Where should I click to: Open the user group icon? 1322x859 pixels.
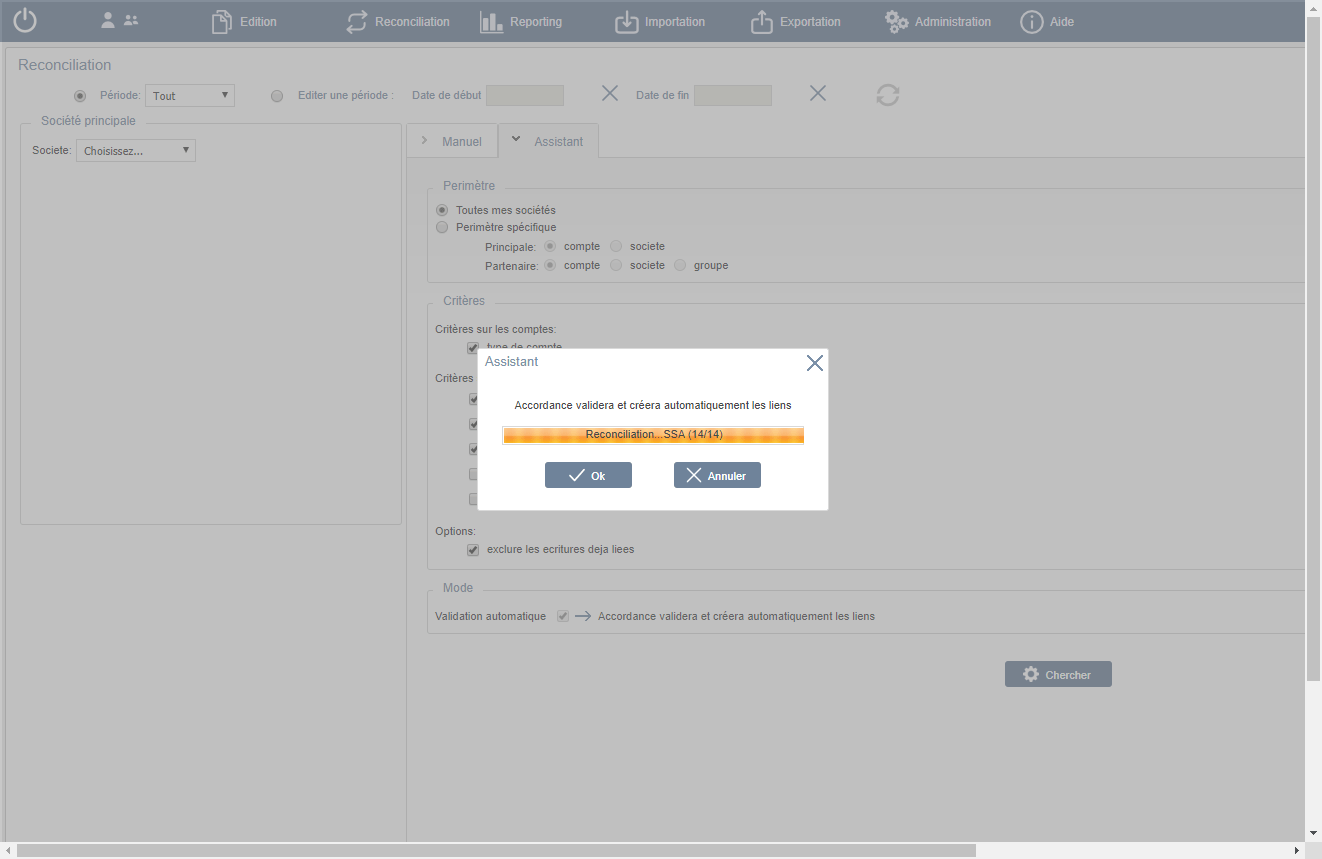click(131, 21)
